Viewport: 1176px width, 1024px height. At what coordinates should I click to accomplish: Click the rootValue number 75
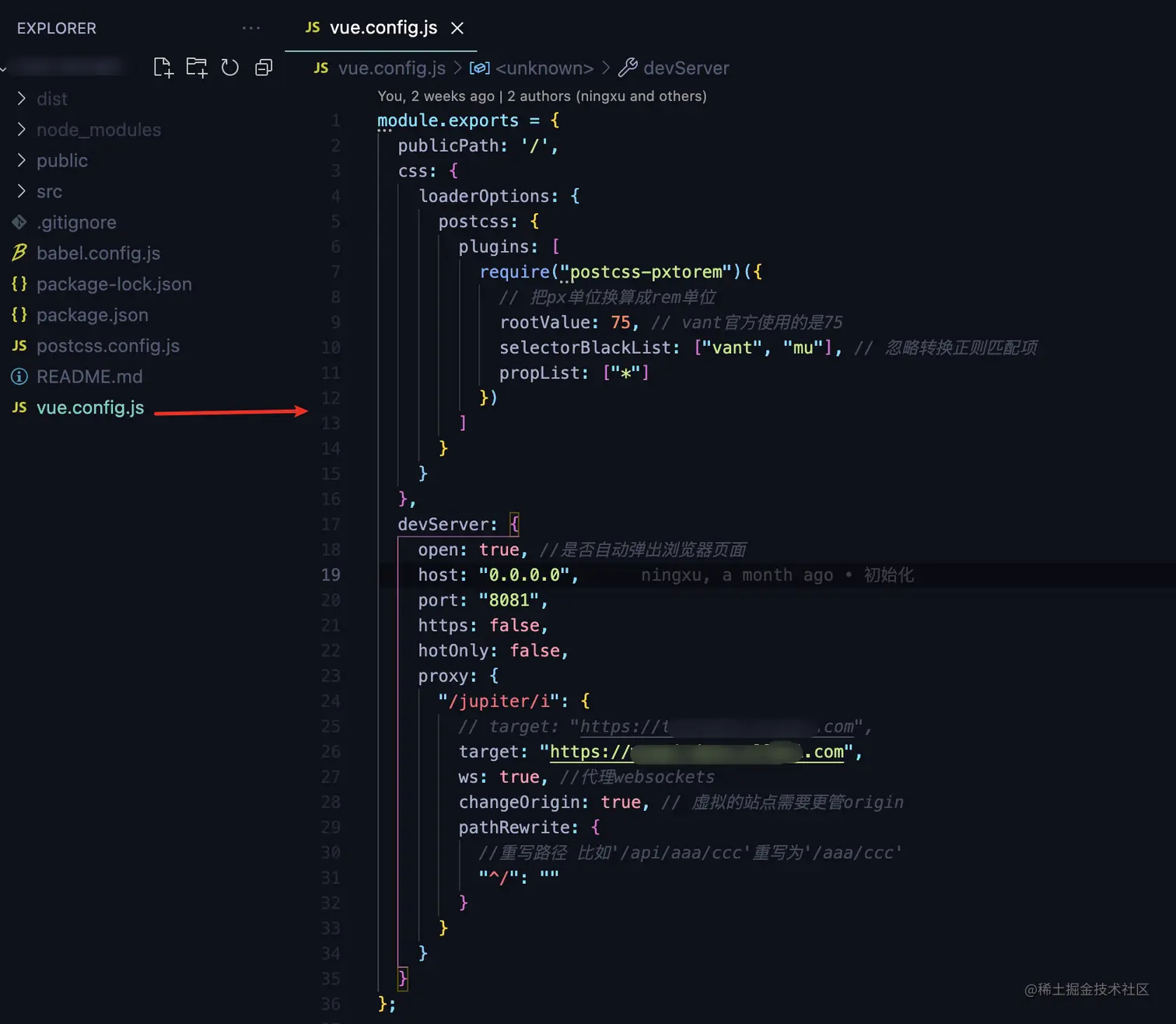point(620,323)
